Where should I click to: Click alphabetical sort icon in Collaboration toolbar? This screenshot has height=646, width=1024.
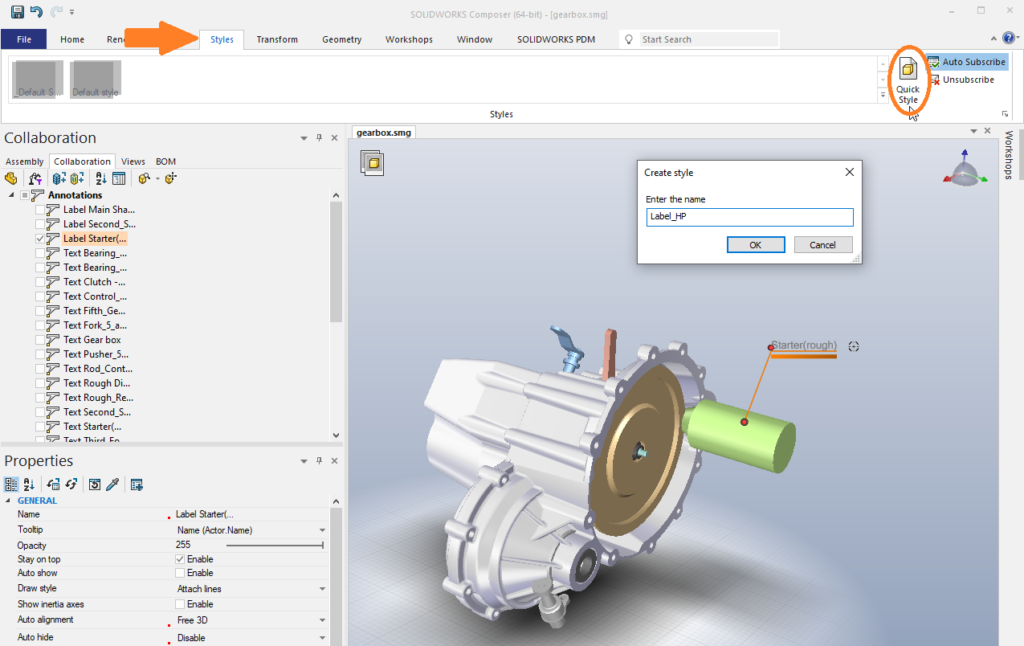click(101, 178)
